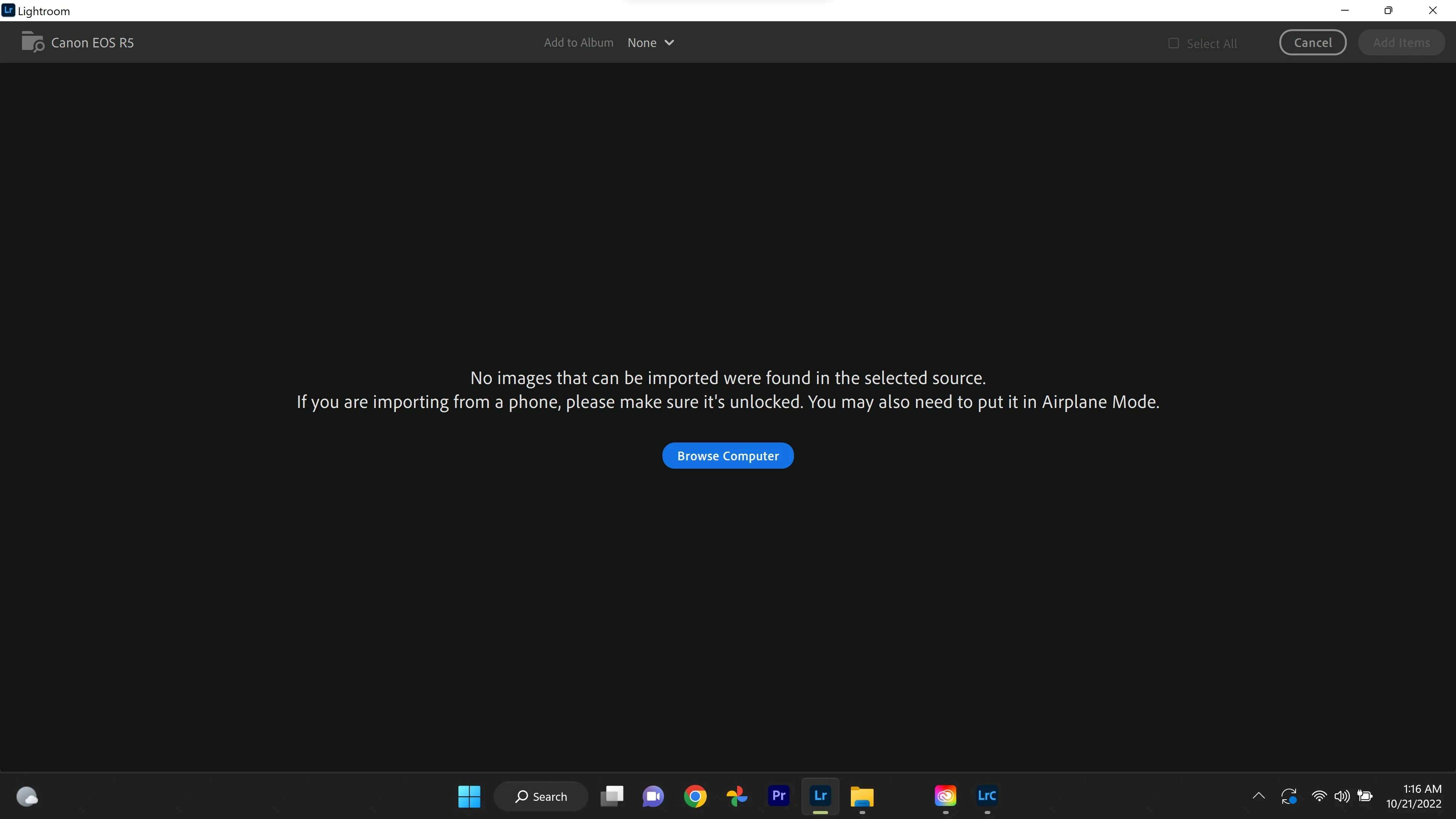Image resolution: width=1456 pixels, height=819 pixels.
Task: Open the Windows Start menu
Action: 469,796
